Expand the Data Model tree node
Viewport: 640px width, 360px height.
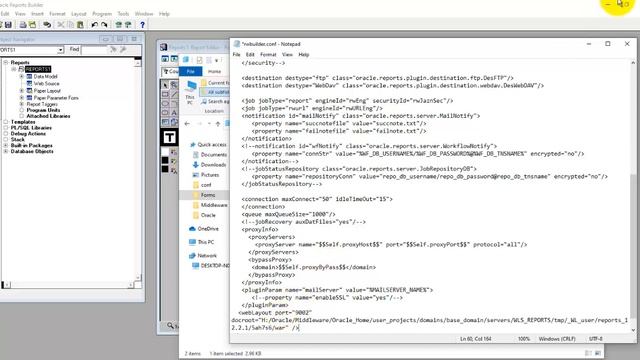click(22, 76)
